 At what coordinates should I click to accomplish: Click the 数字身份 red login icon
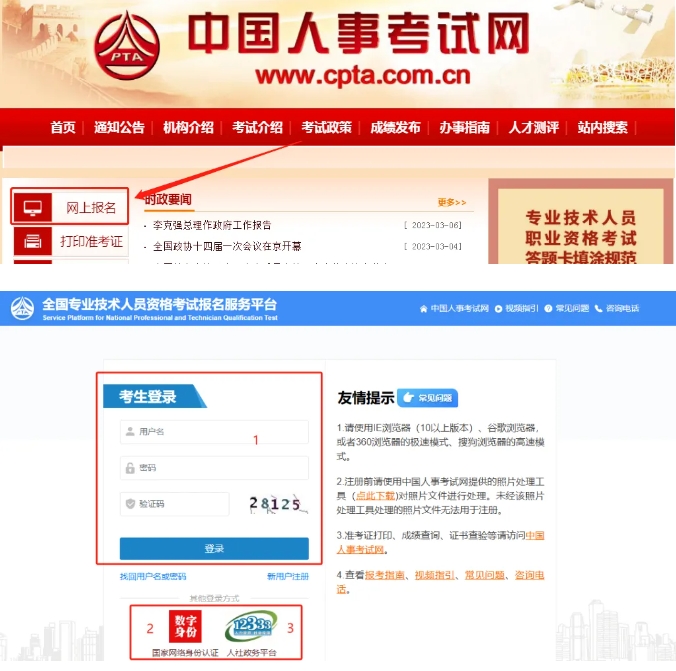(x=185, y=626)
